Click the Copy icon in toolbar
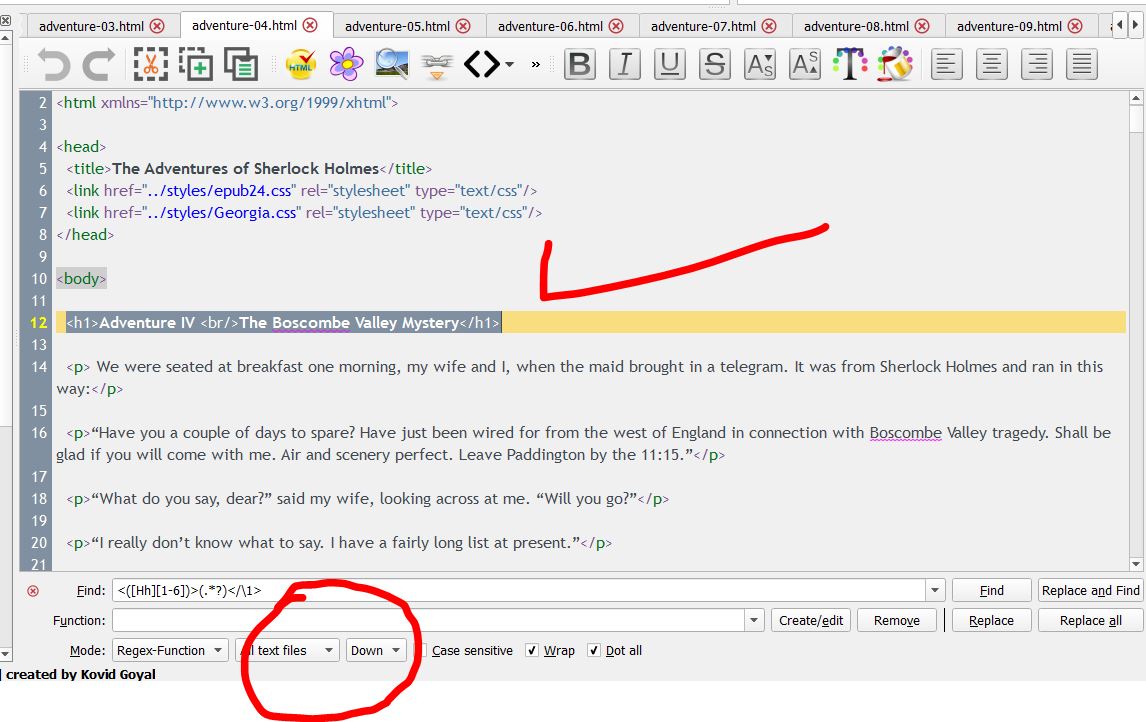 (x=196, y=64)
